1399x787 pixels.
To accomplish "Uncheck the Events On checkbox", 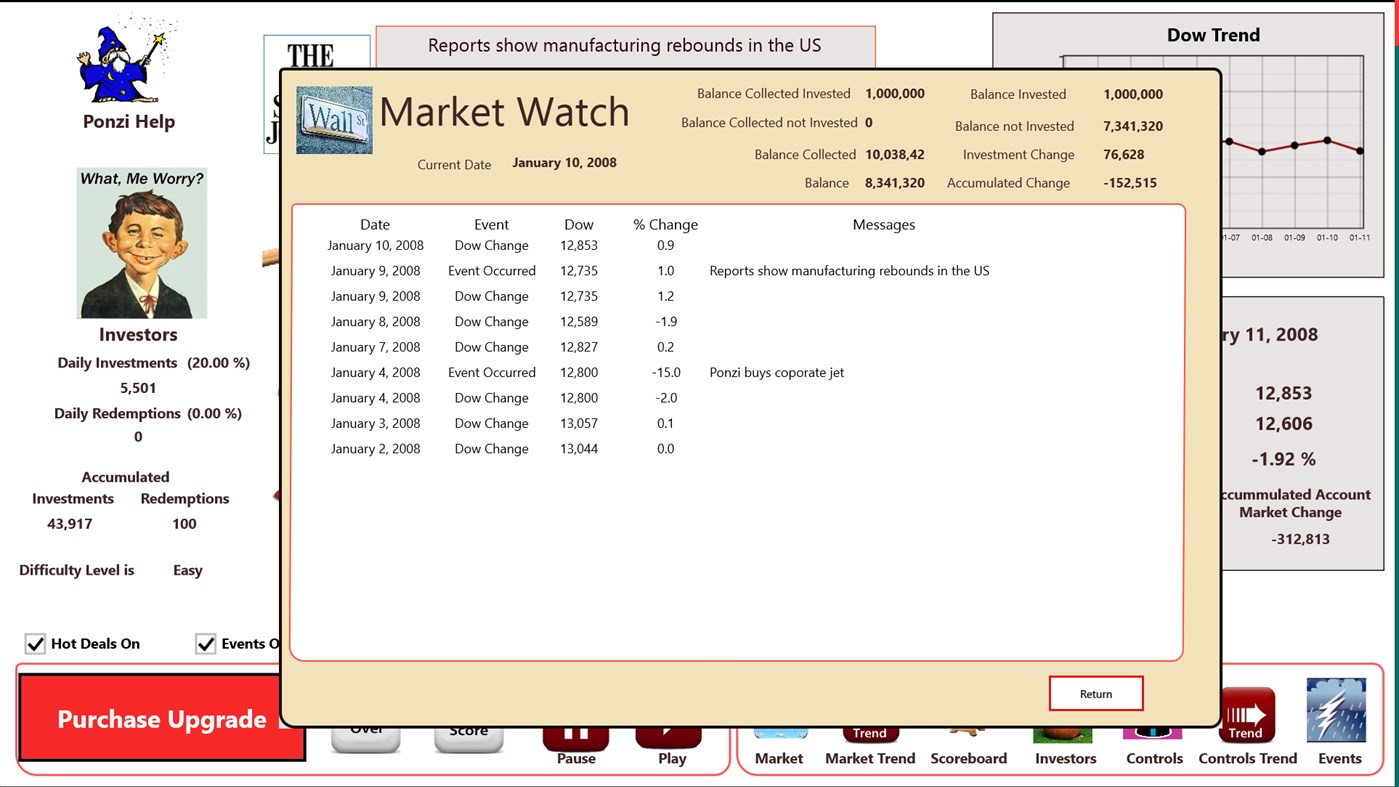I will click(x=206, y=643).
